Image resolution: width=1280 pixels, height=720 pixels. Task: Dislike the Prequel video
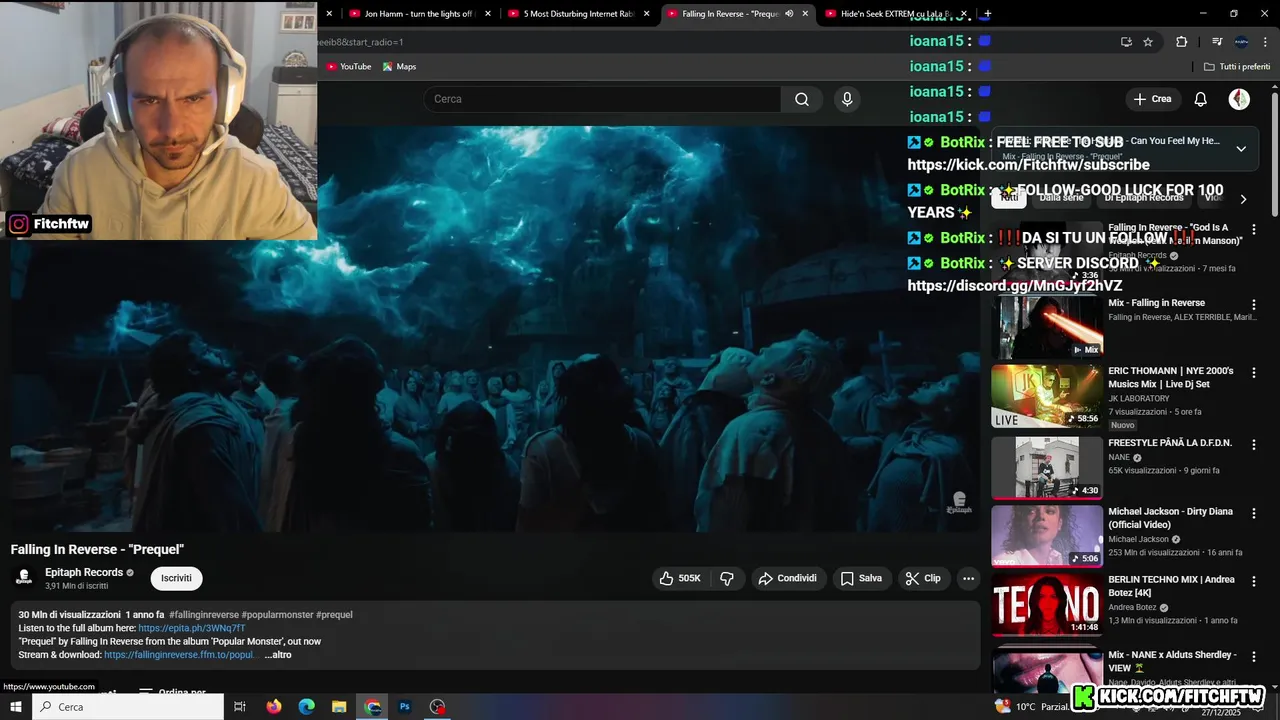pyautogui.click(x=727, y=578)
